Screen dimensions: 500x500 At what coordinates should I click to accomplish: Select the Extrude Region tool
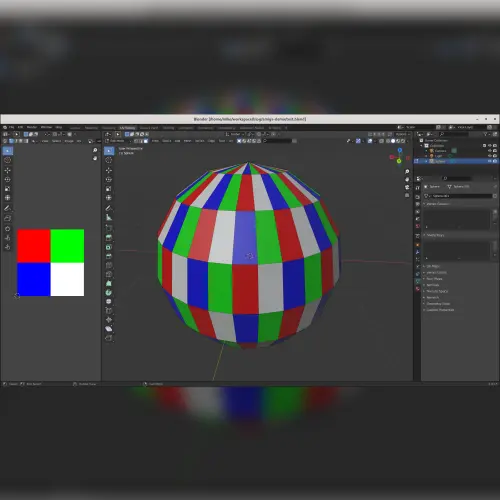(109, 238)
